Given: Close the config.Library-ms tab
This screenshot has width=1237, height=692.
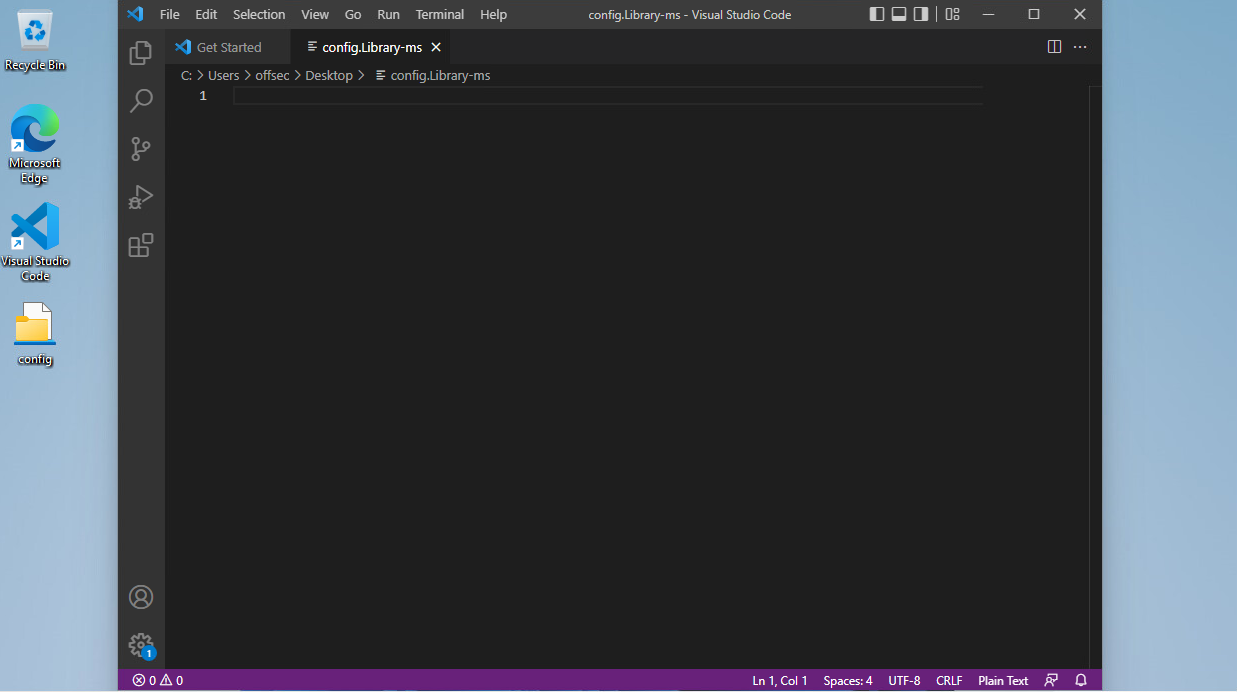Looking at the screenshot, I should tap(436, 47).
